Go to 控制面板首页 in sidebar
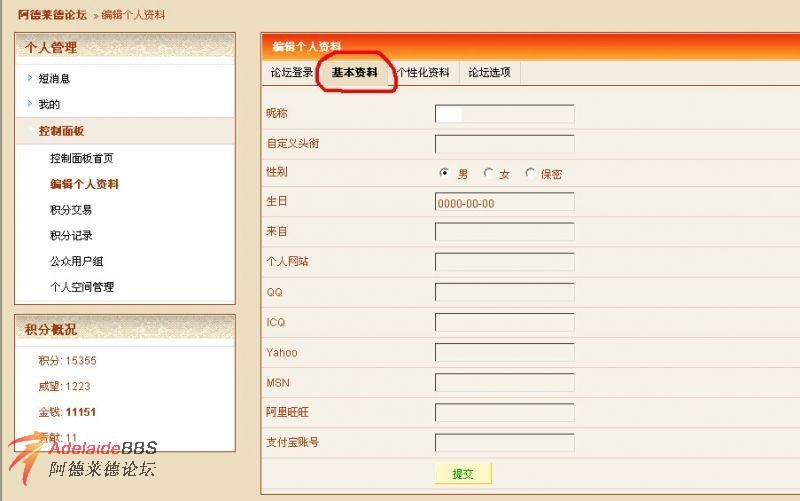Viewport: 800px width, 501px height. click(x=81, y=158)
